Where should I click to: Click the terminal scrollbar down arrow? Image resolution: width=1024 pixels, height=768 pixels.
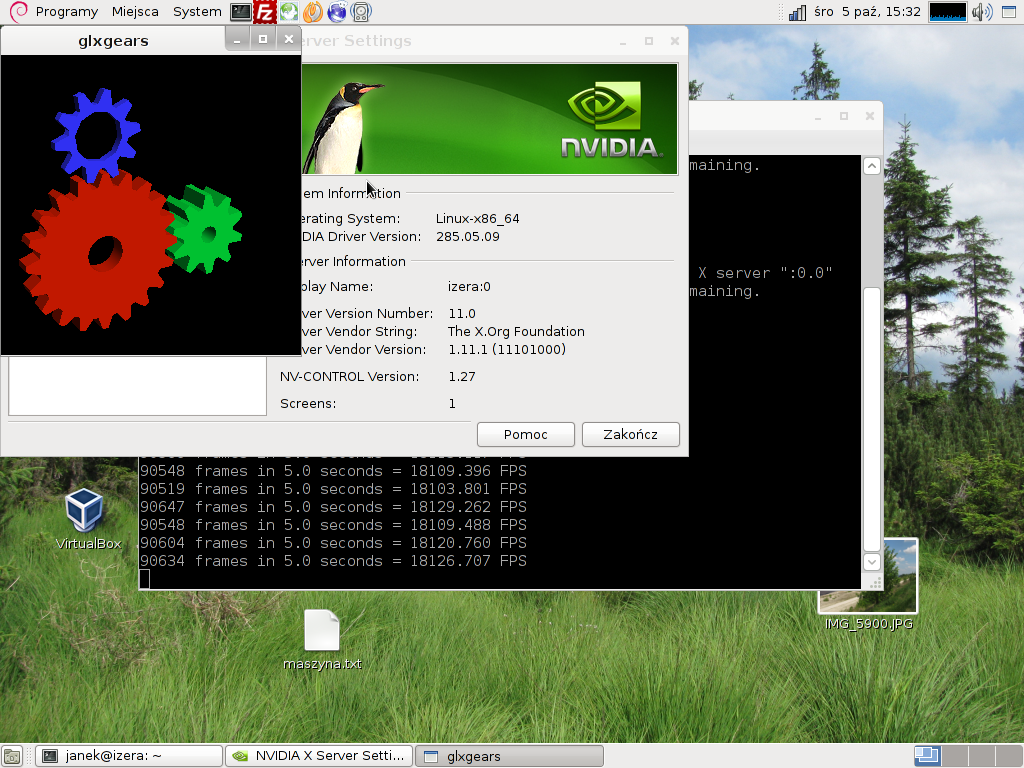click(x=872, y=562)
